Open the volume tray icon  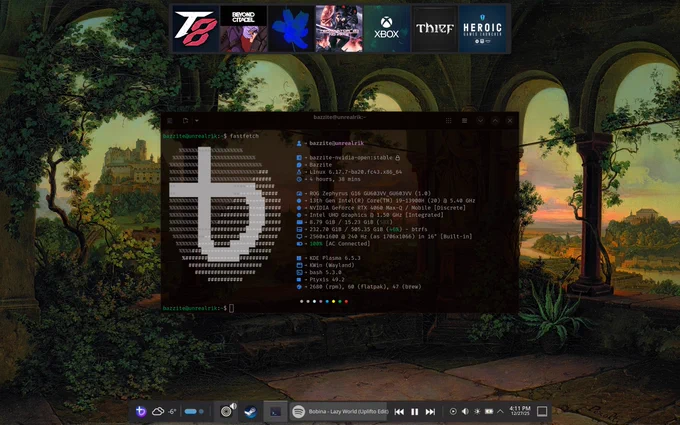(465, 411)
